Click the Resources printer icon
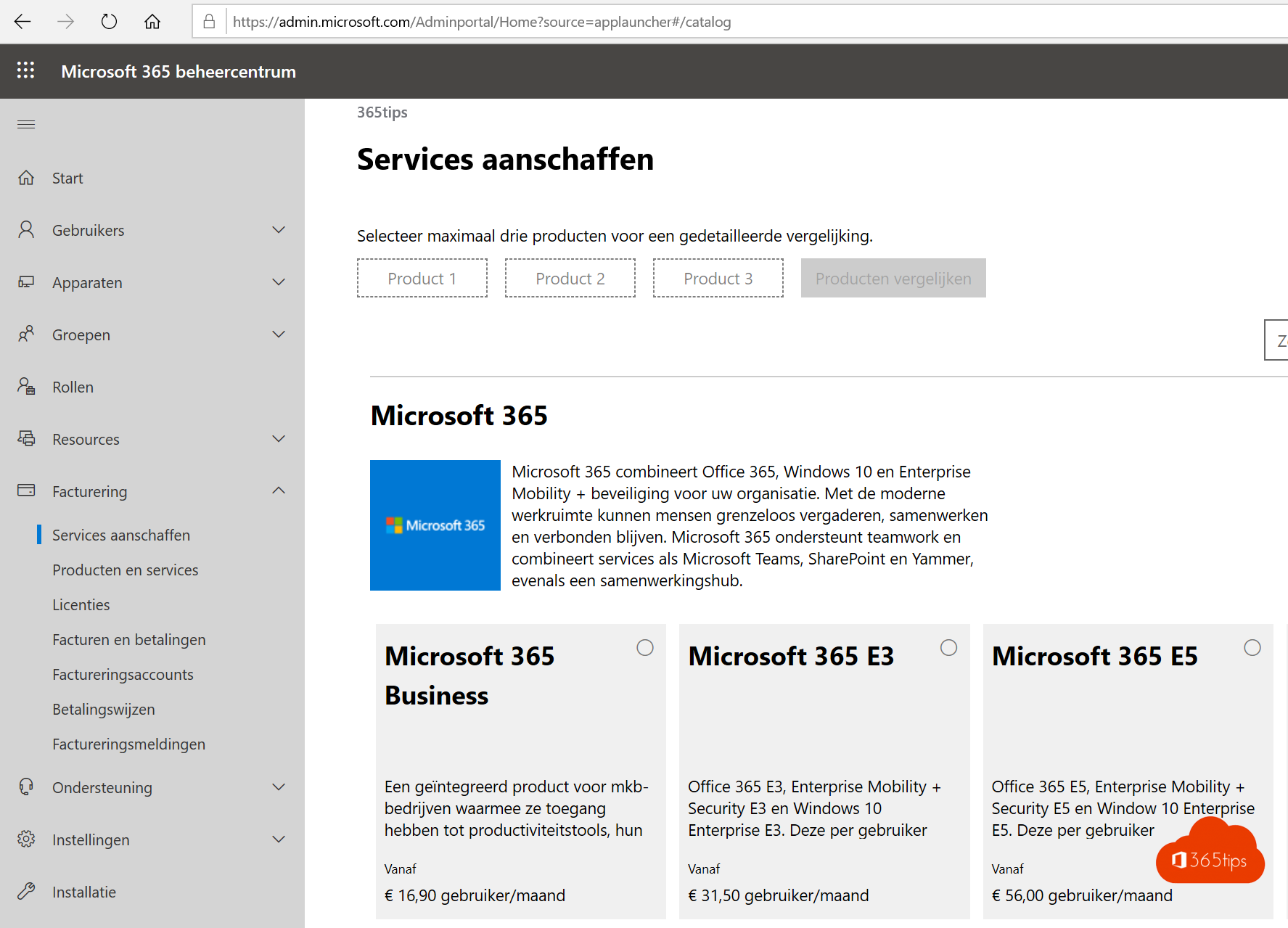1288x928 pixels. [26, 439]
